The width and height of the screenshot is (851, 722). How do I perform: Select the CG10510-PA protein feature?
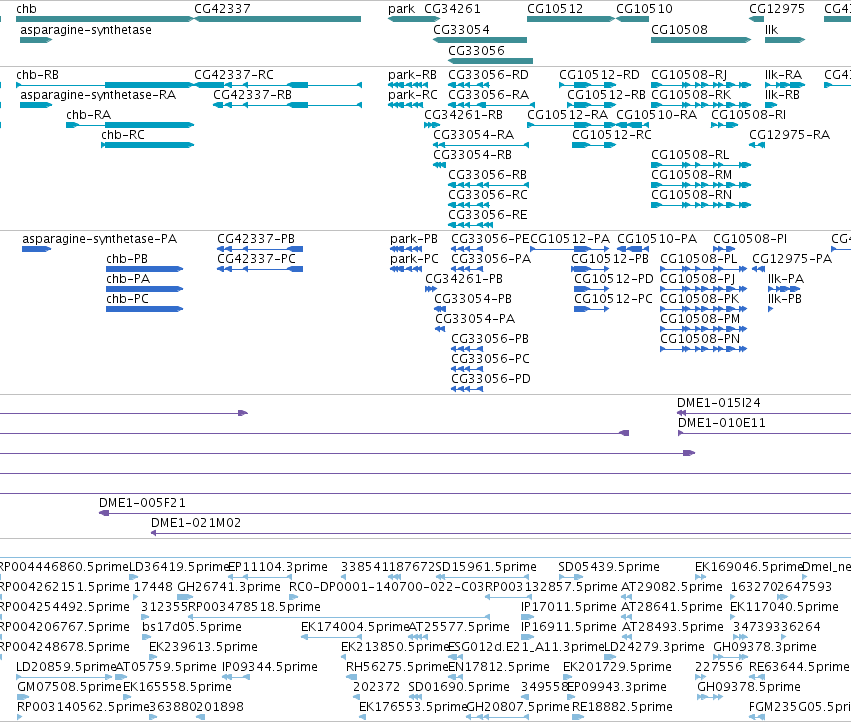click(x=633, y=249)
